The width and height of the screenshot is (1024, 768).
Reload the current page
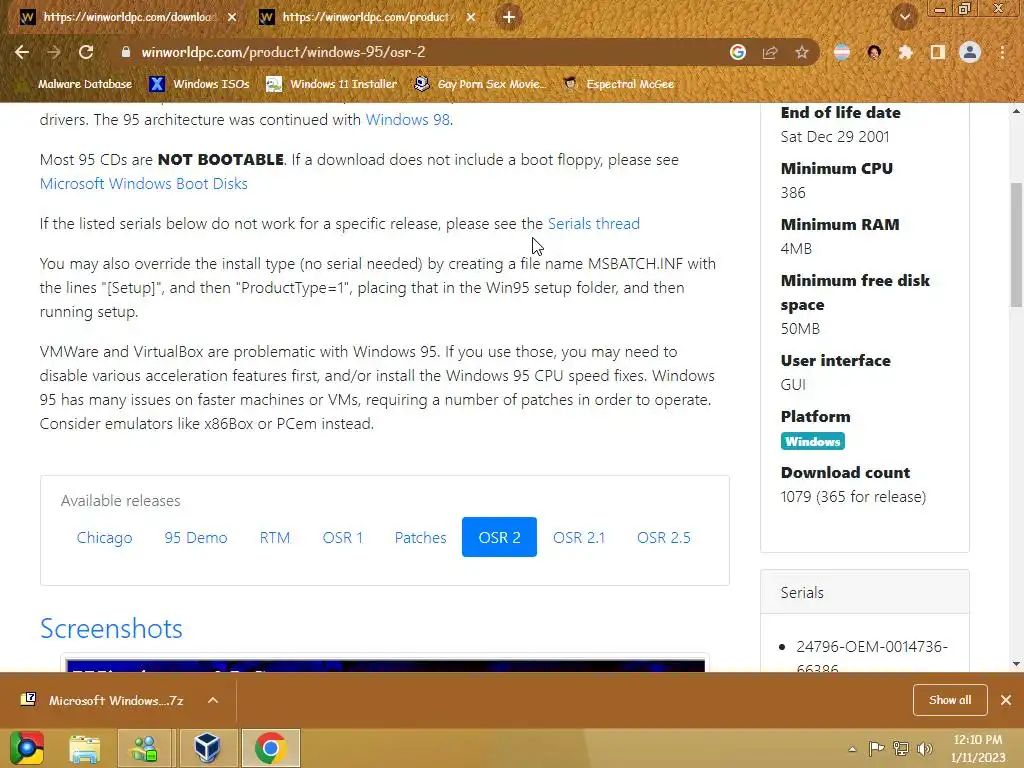[x=86, y=52]
